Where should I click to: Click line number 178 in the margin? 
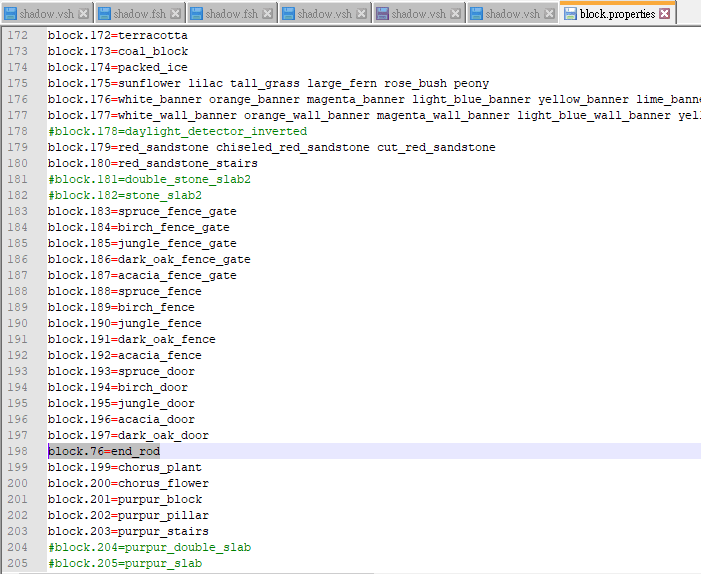point(17,131)
